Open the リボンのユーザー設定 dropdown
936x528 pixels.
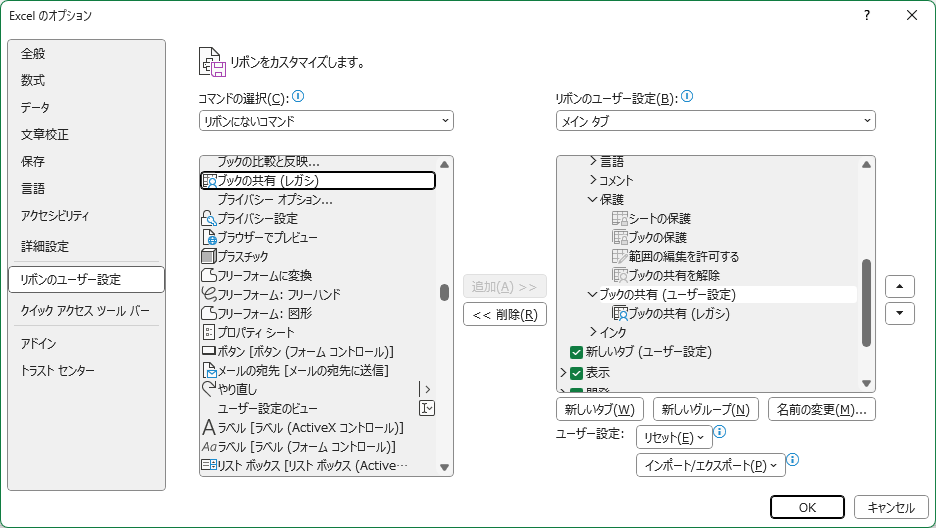pyautogui.click(x=715, y=121)
